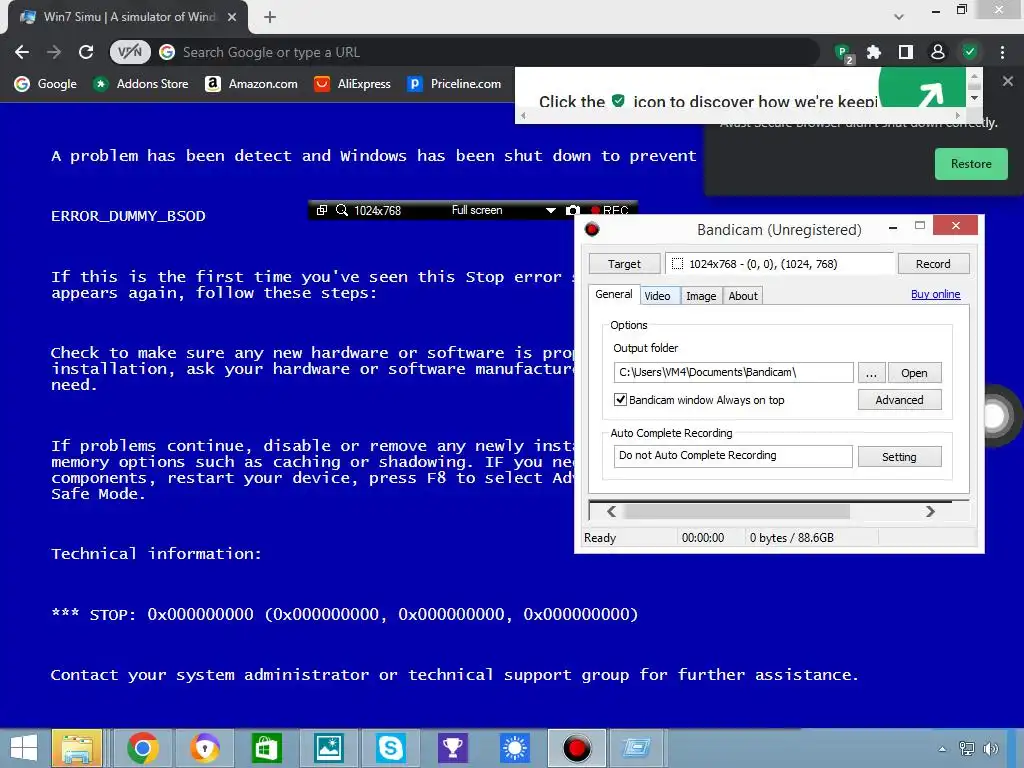This screenshot has height=768, width=1024.
Task: Show hidden system tray icons
Action: pos(942,749)
